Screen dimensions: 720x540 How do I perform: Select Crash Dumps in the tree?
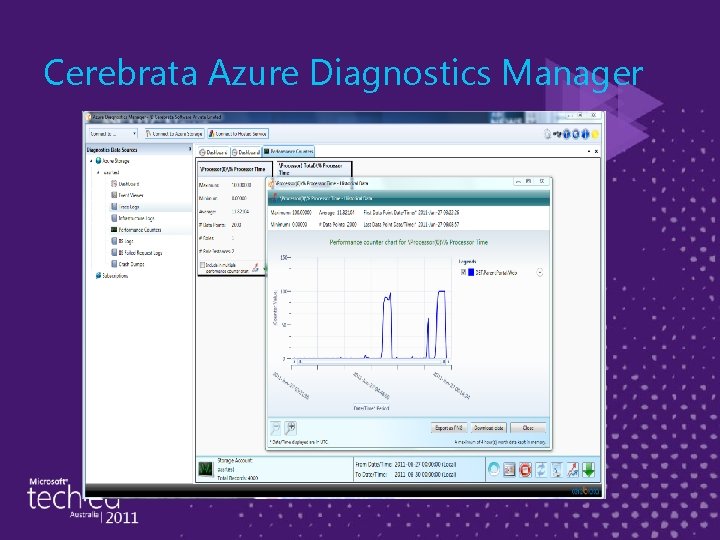click(131, 264)
